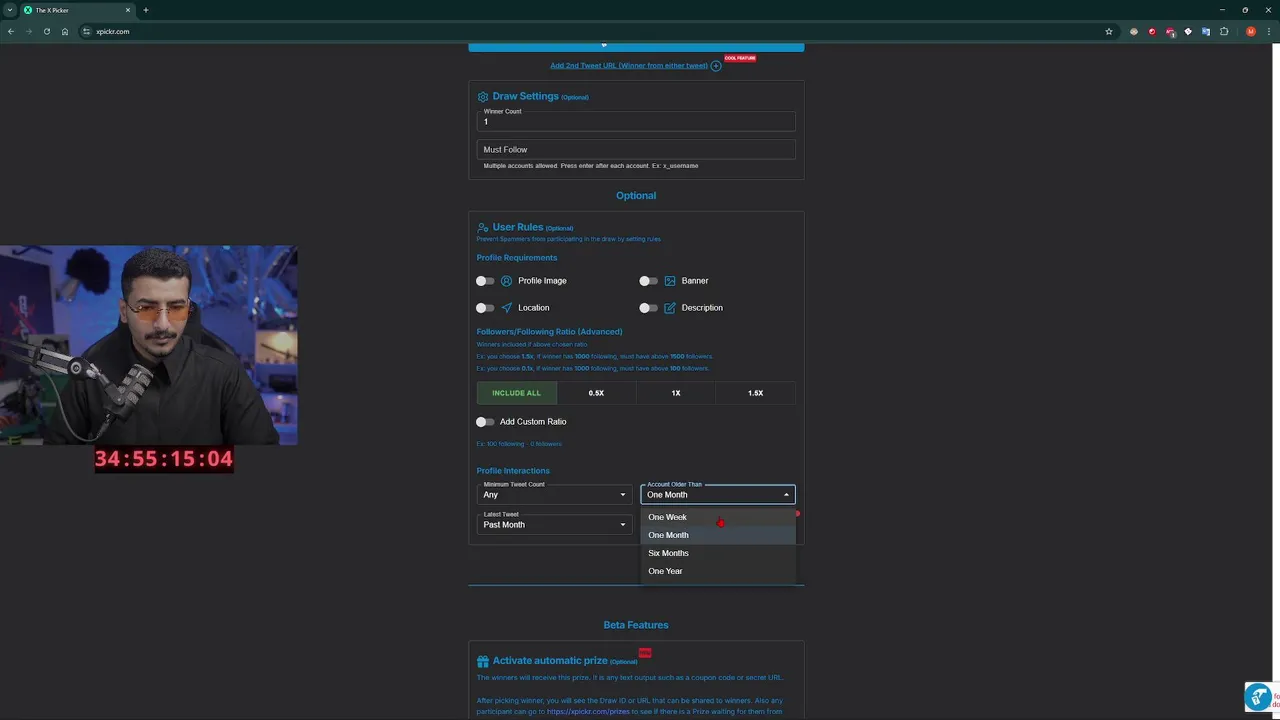Choose One Month from the list

pyautogui.click(x=718, y=535)
